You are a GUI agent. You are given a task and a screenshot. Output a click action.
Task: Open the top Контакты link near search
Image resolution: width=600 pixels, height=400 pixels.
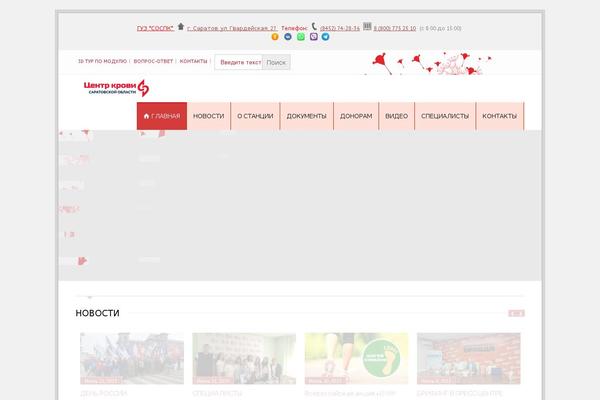coord(193,61)
